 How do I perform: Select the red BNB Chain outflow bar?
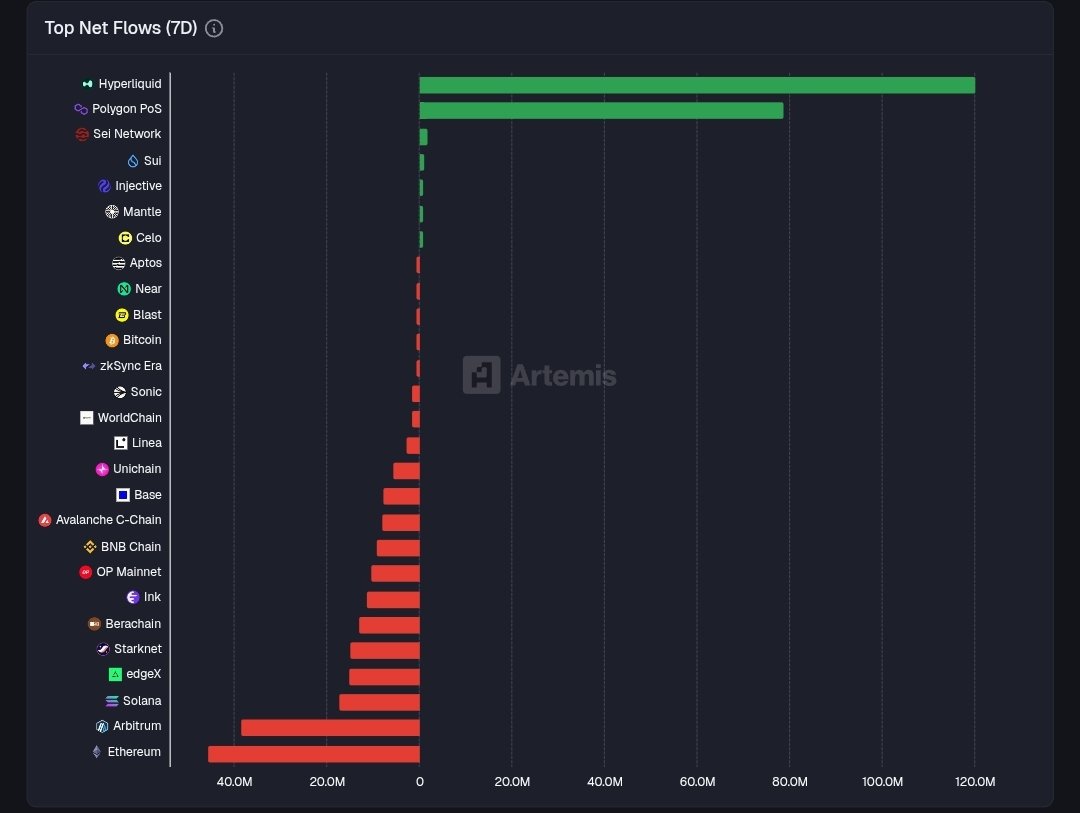click(398, 548)
